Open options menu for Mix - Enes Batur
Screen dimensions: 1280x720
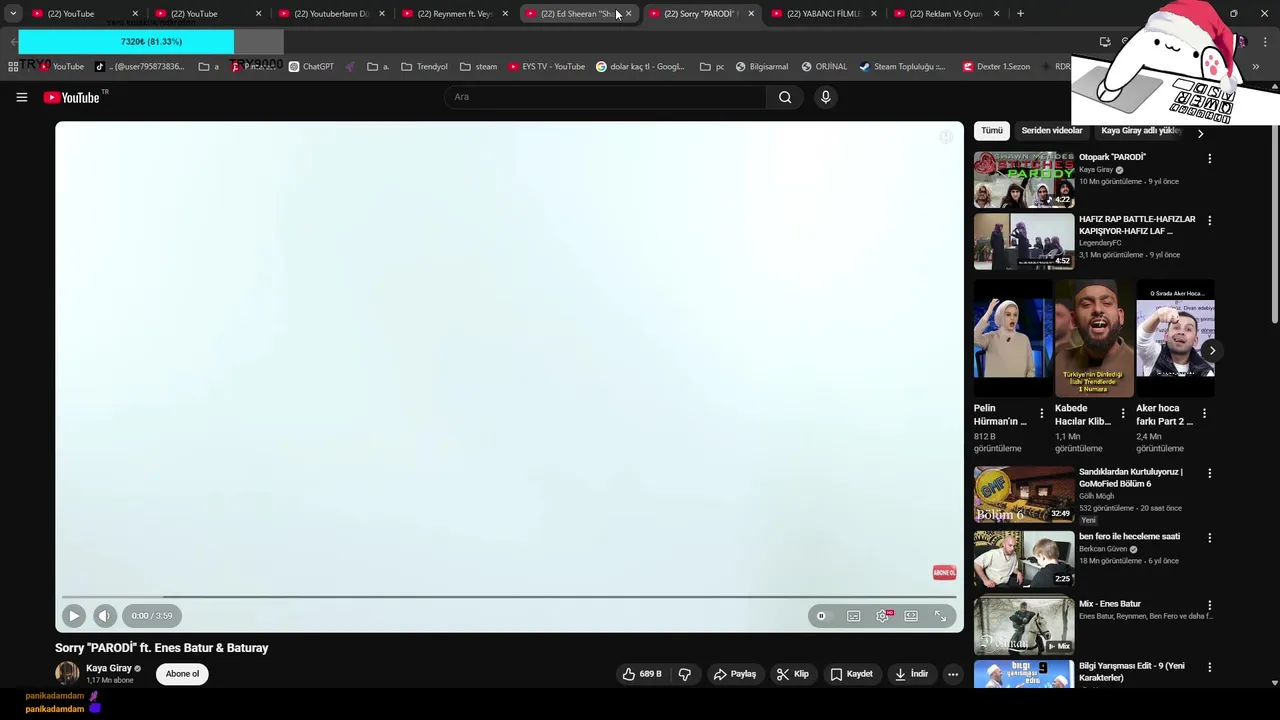pos(1209,605)
